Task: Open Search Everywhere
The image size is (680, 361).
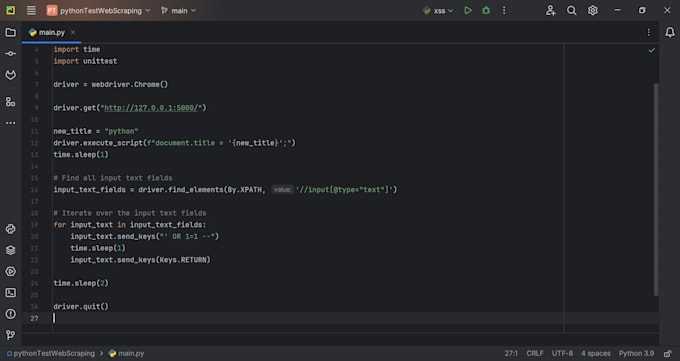Action: click(x=572, y=10)
